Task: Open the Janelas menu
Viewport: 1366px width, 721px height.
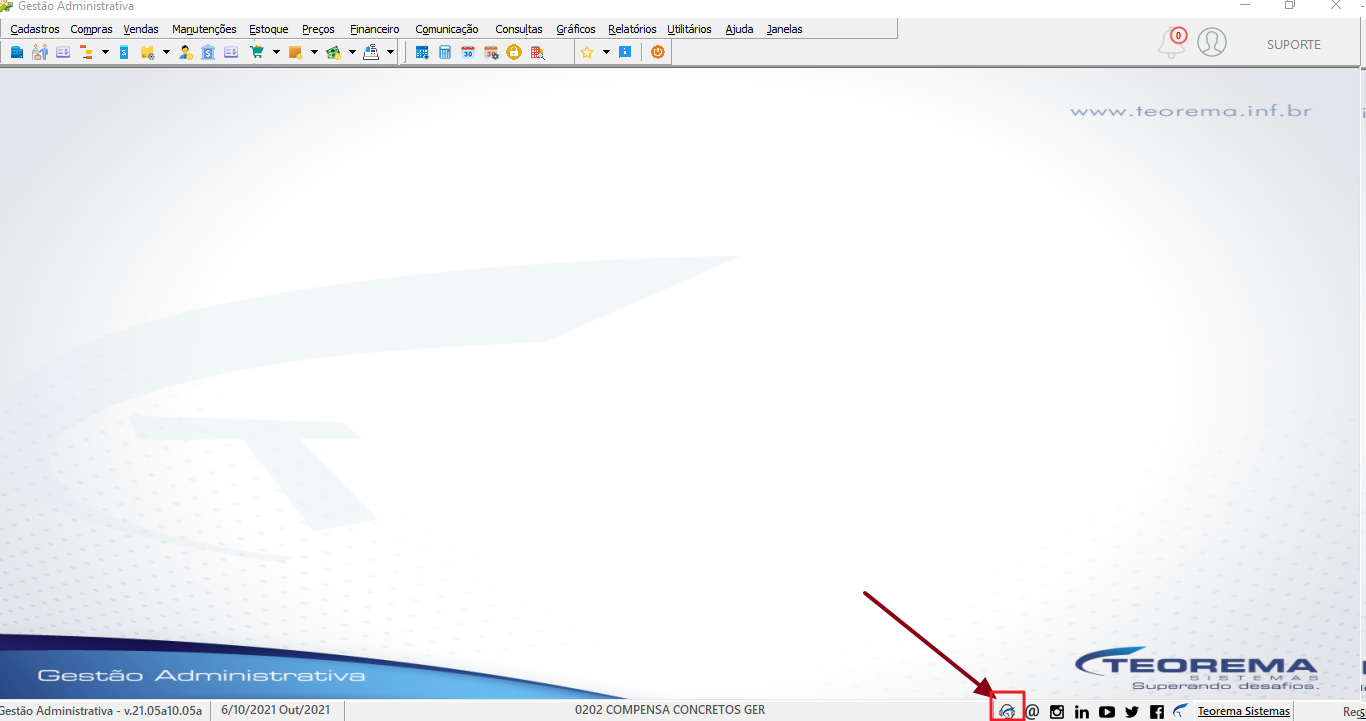Action: pyautogui.click(x=785, y=29)
